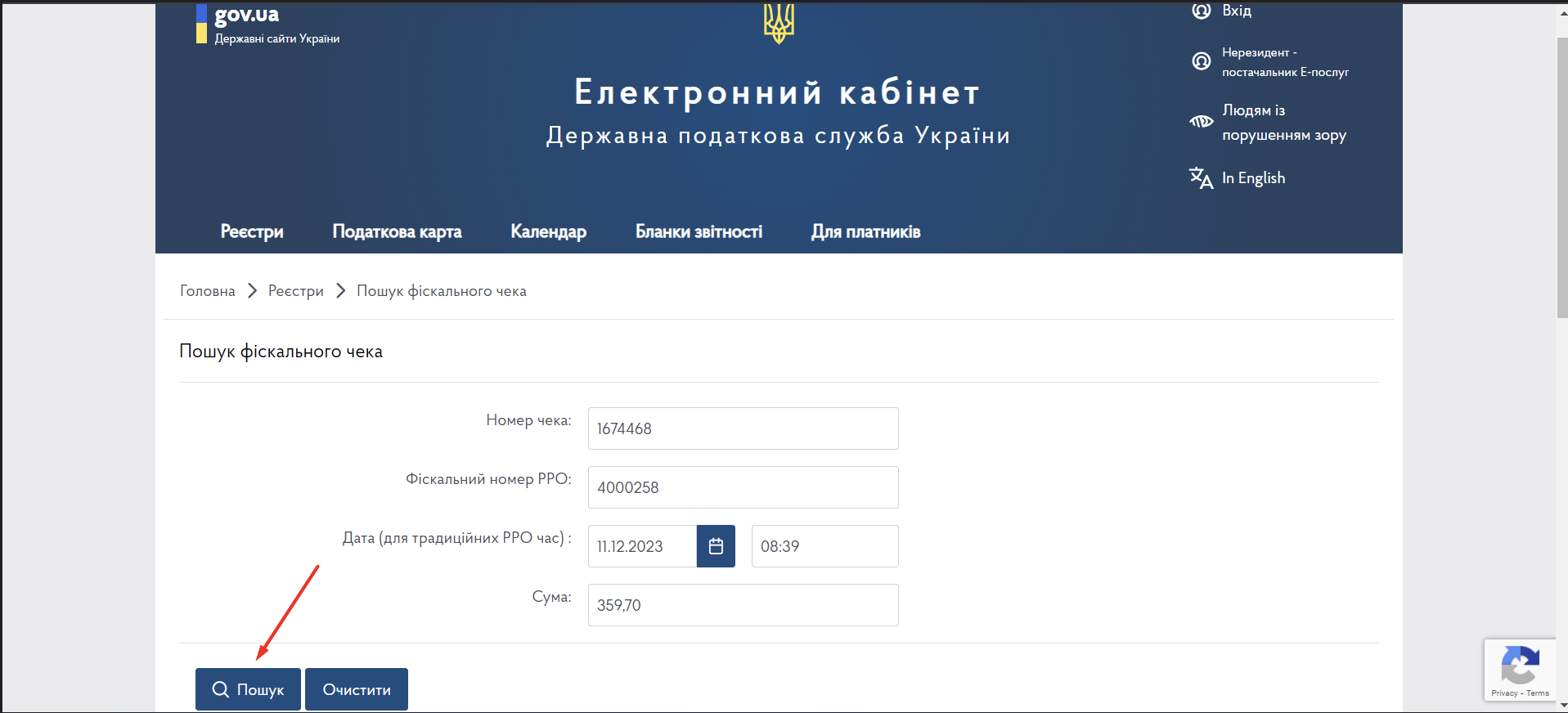
Task: Open the Календар menu item
Action: [548, 232]
